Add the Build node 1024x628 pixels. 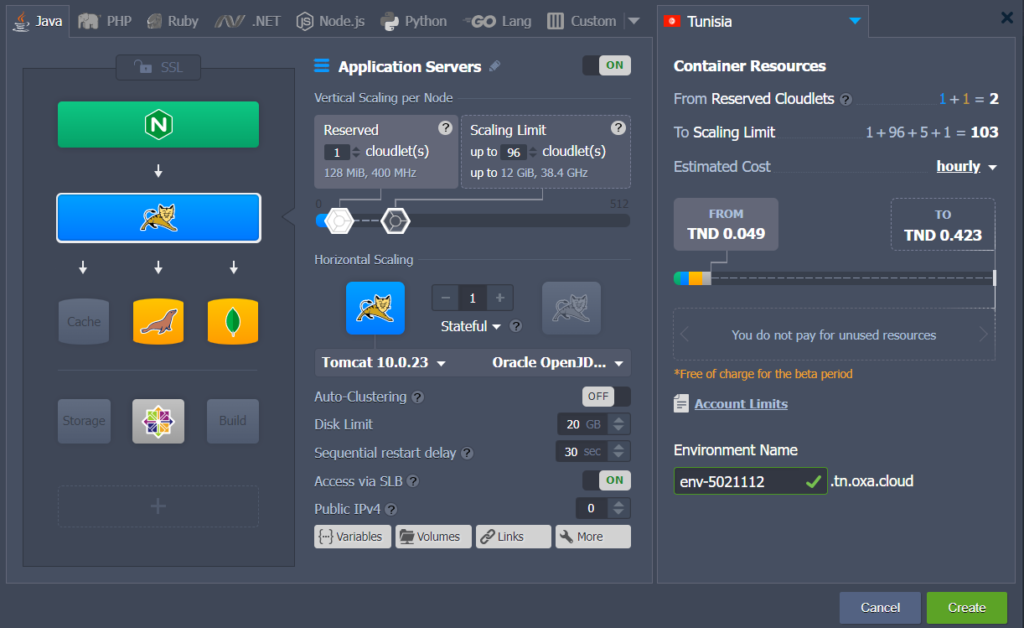pos(232,421)
